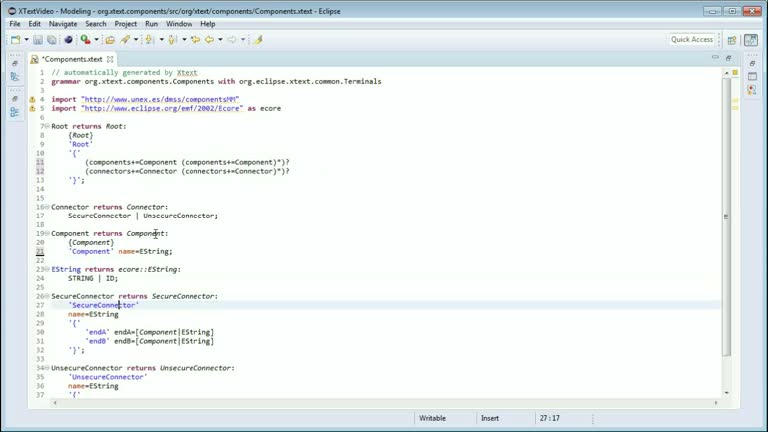Click into the Quick Access field
Image resolution: width=768 pixels, height=432 pixels.
pos(692,40)
